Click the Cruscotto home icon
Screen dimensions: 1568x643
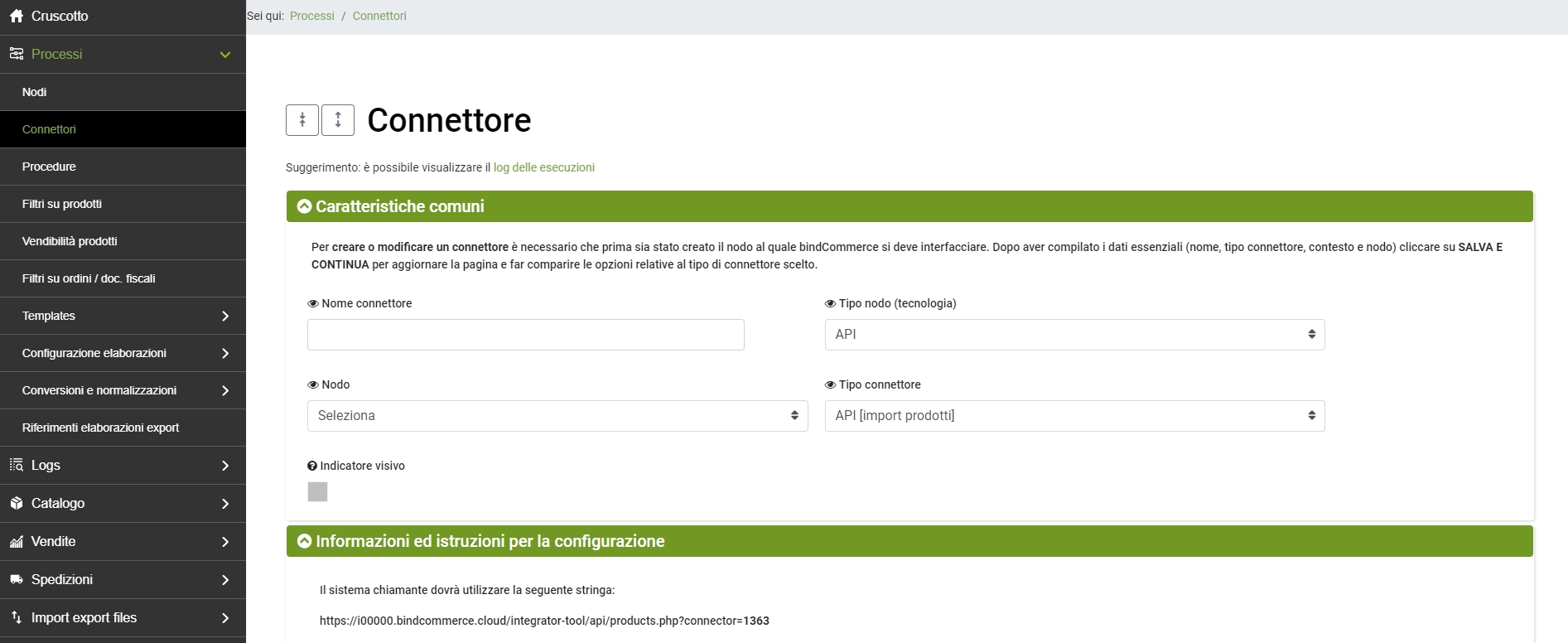tap(16, 16)
